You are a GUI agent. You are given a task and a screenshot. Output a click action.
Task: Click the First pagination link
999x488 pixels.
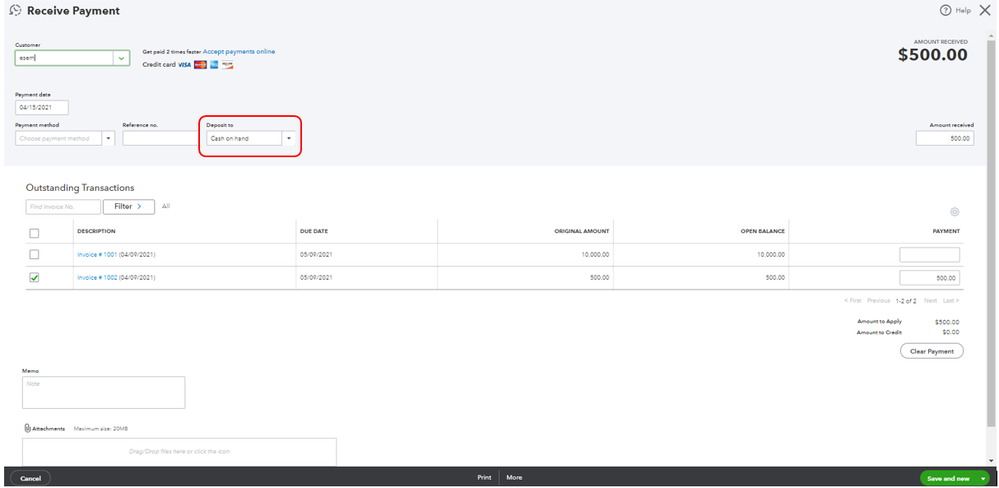(x=852, y=301)
